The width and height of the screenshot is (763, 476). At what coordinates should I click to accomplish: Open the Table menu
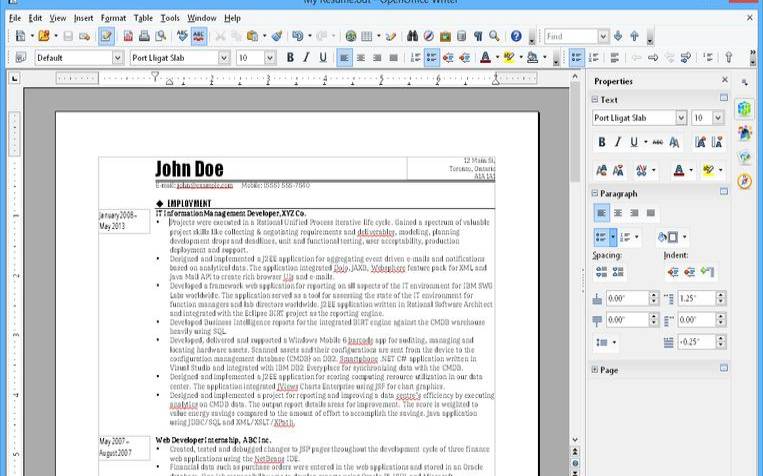(143, 18)
